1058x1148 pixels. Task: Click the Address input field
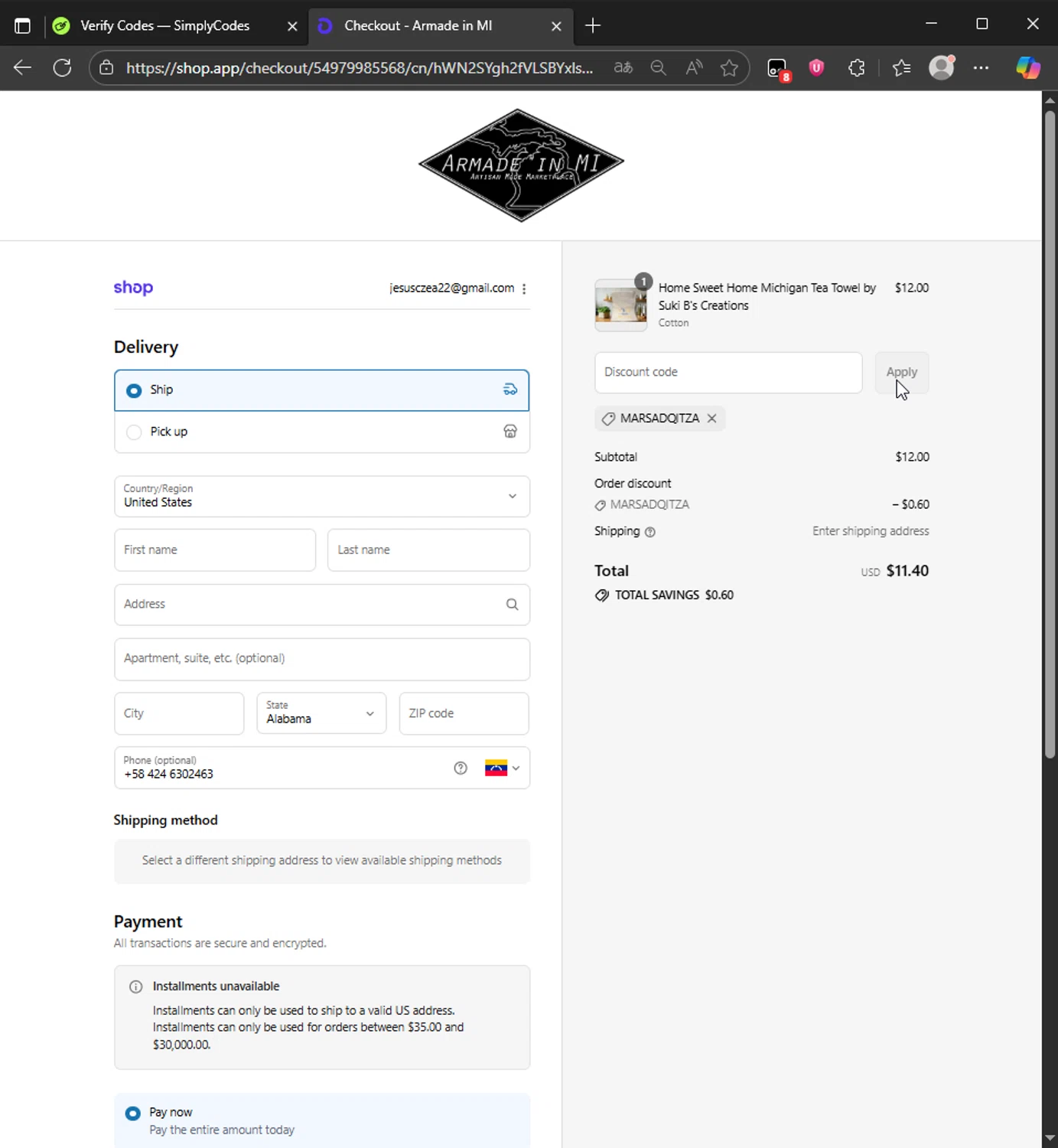321,605
